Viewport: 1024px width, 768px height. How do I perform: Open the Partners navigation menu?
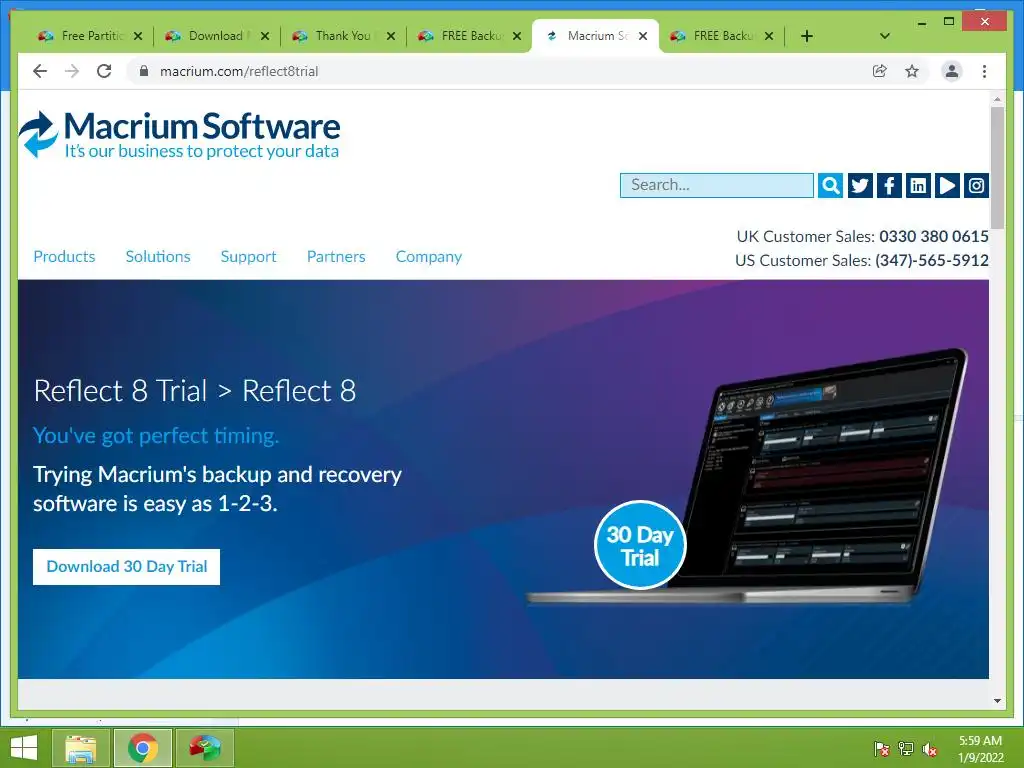(336, 257)
